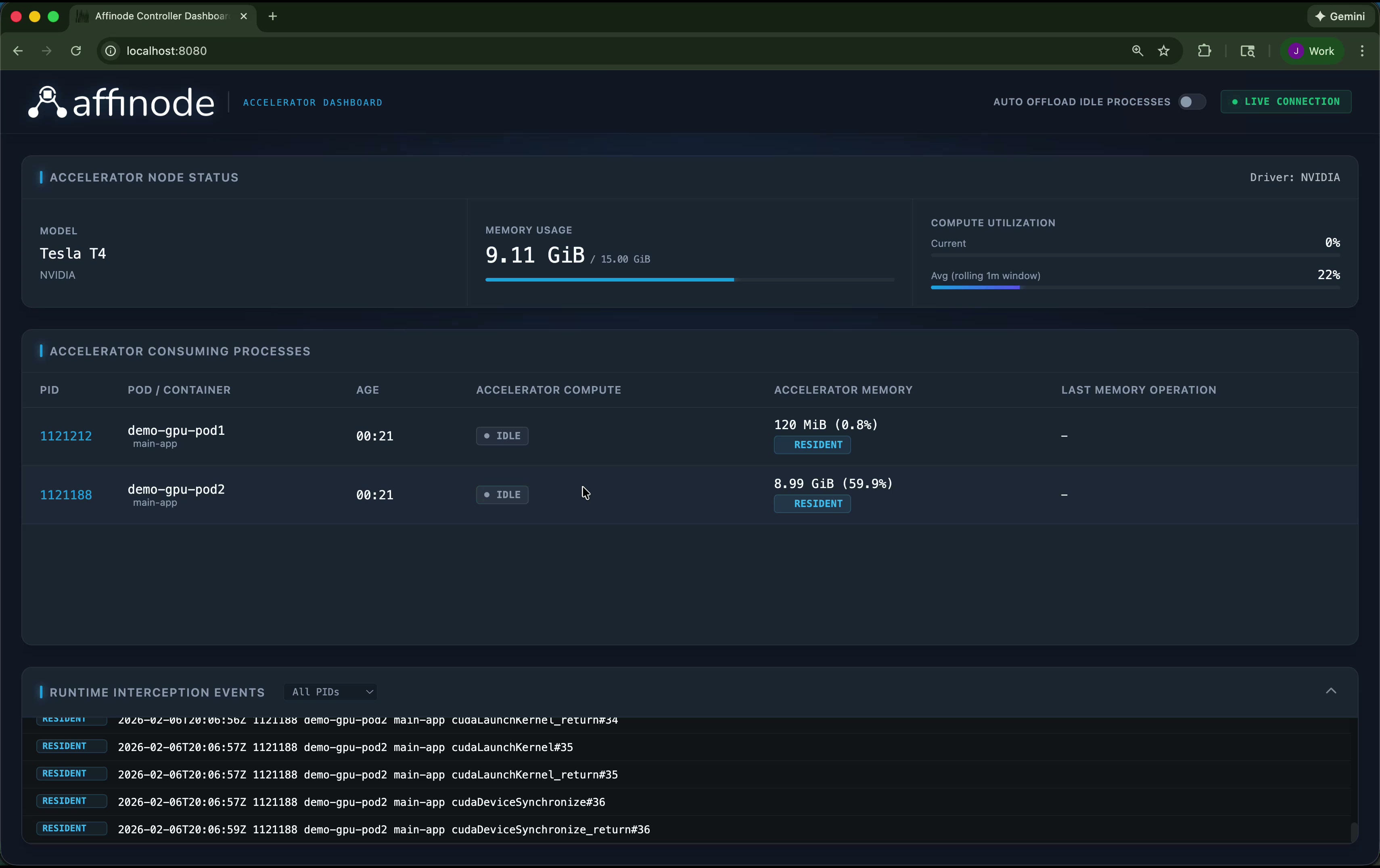This screenshot has width=1380, height=868.
Task: Click the Gemini button
Action: [1341, 16]
